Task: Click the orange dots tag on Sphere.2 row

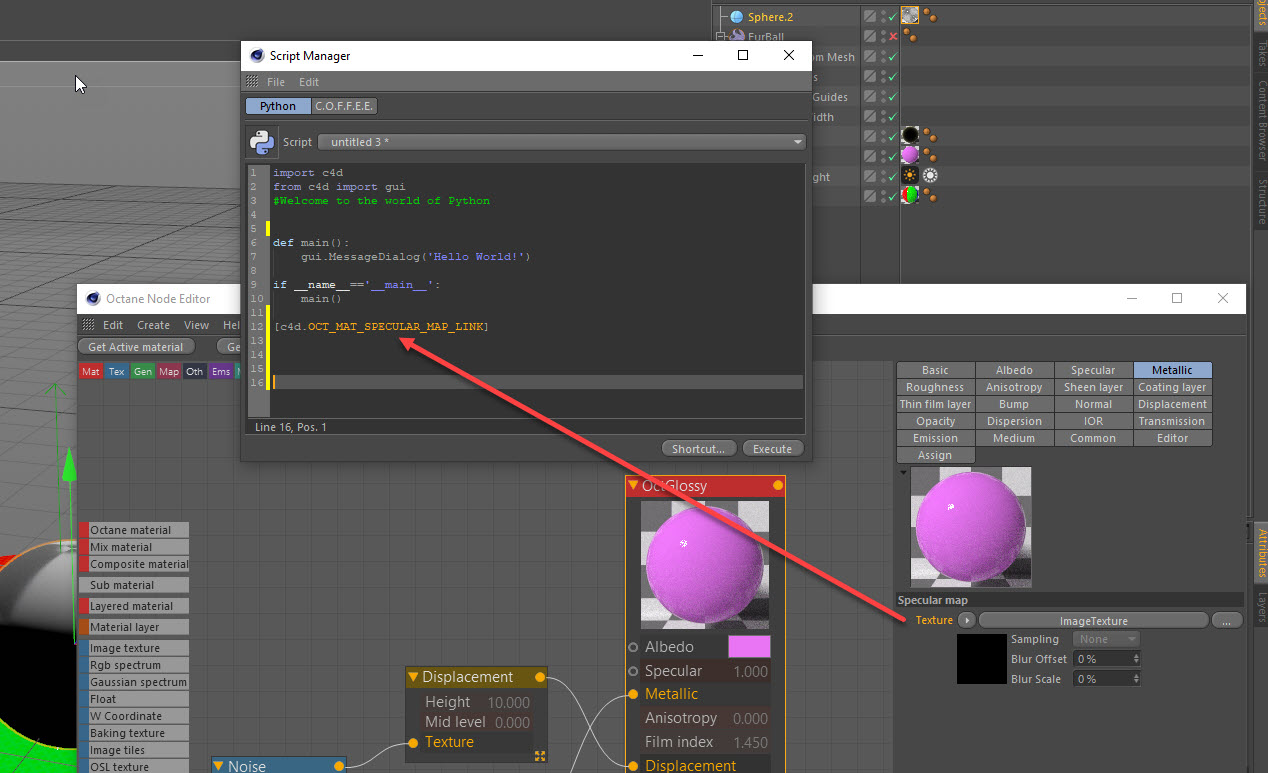Action: click(930, 16)
